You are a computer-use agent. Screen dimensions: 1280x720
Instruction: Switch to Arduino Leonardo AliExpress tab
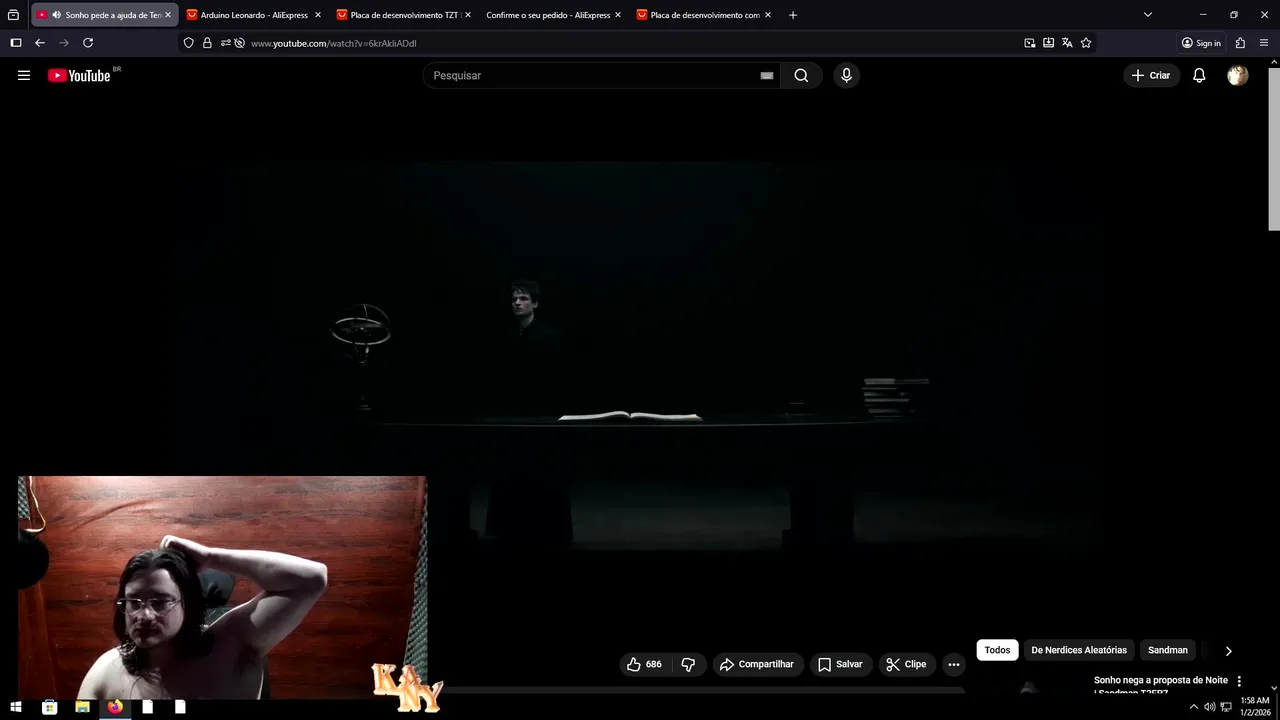tap(254, 15)
